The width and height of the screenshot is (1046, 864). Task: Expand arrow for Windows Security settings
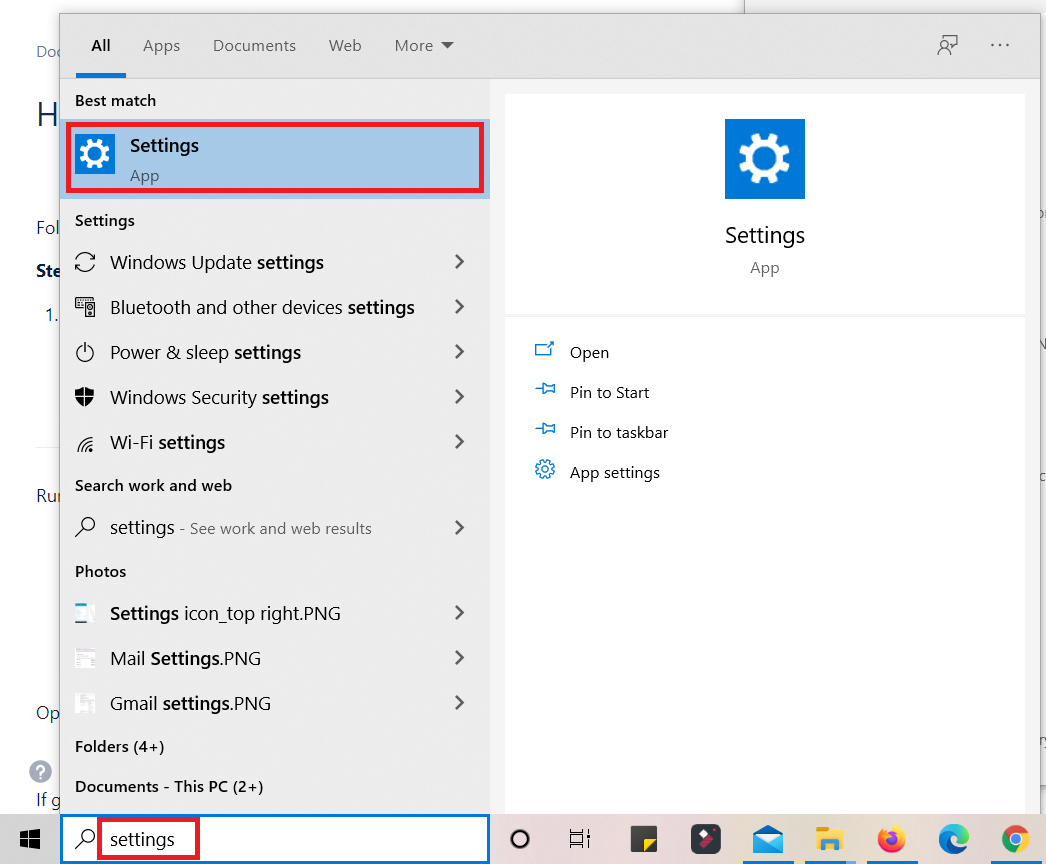pyautogui.click(x=459, y=396)
